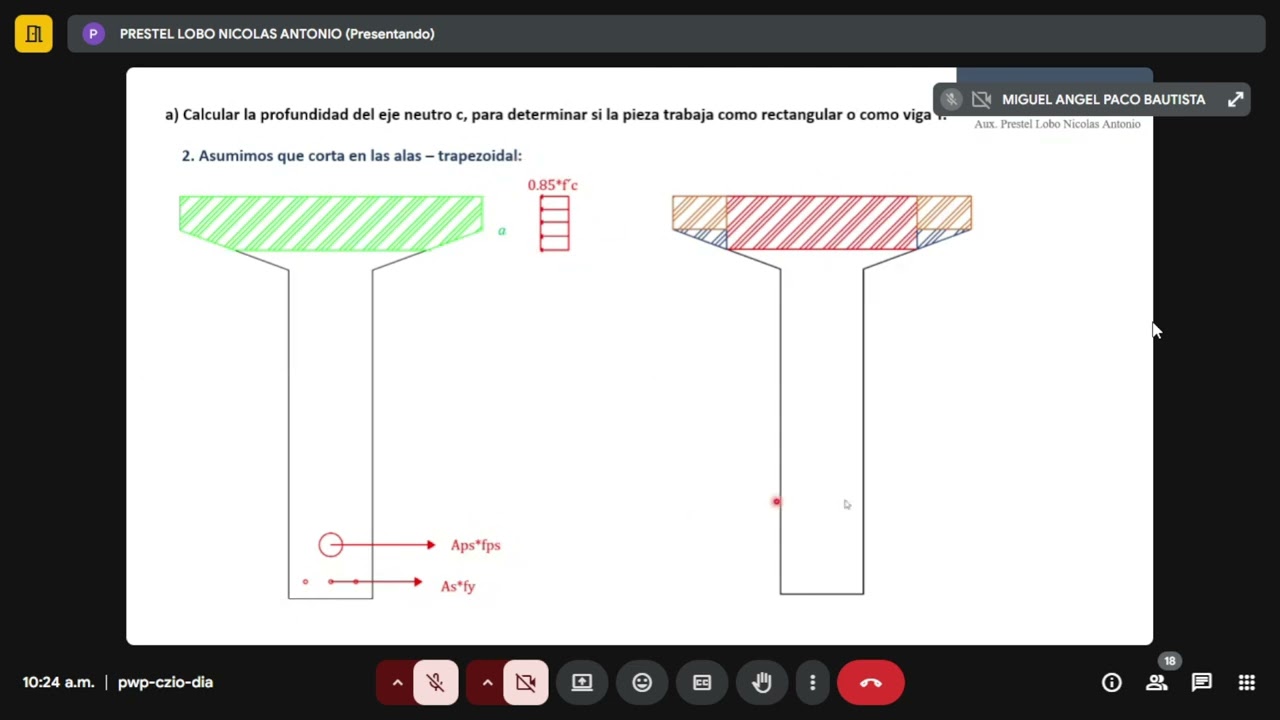Image resolution: width=1280 pixels, height=720 pixels.
Task: Raise your hand
Action: click(x=762, y=683)
